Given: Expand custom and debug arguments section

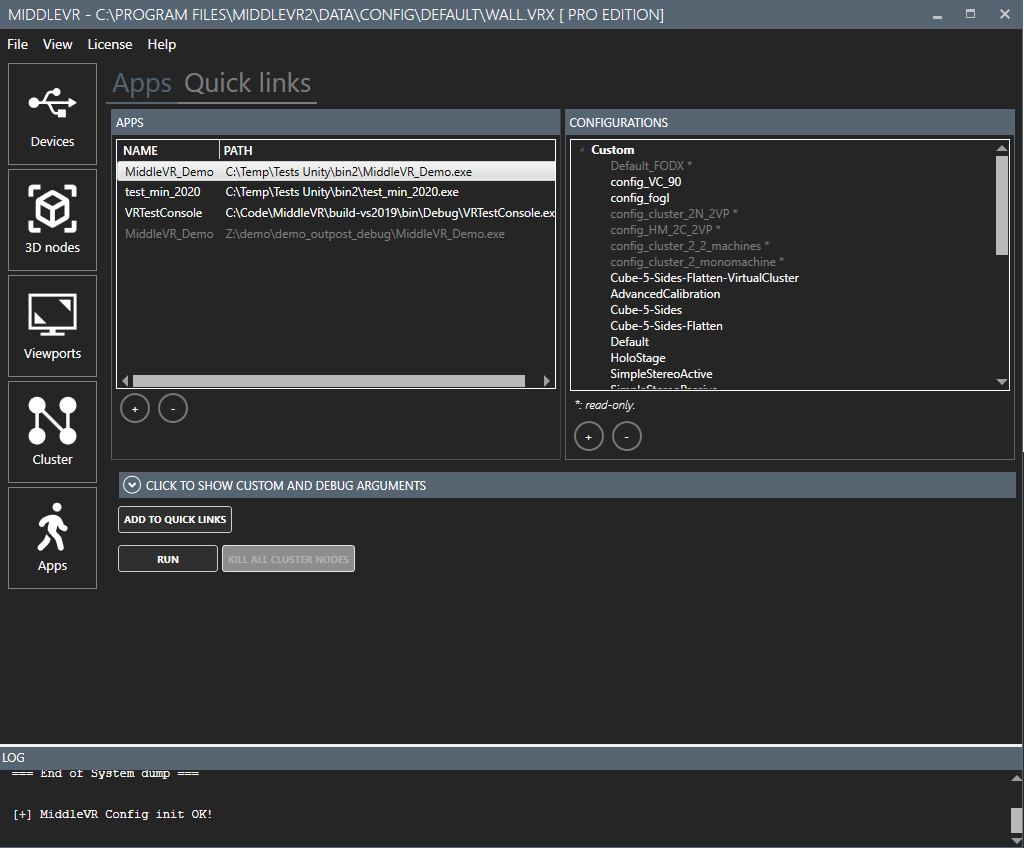Looking at the screenshot, I should pos(567,485).
